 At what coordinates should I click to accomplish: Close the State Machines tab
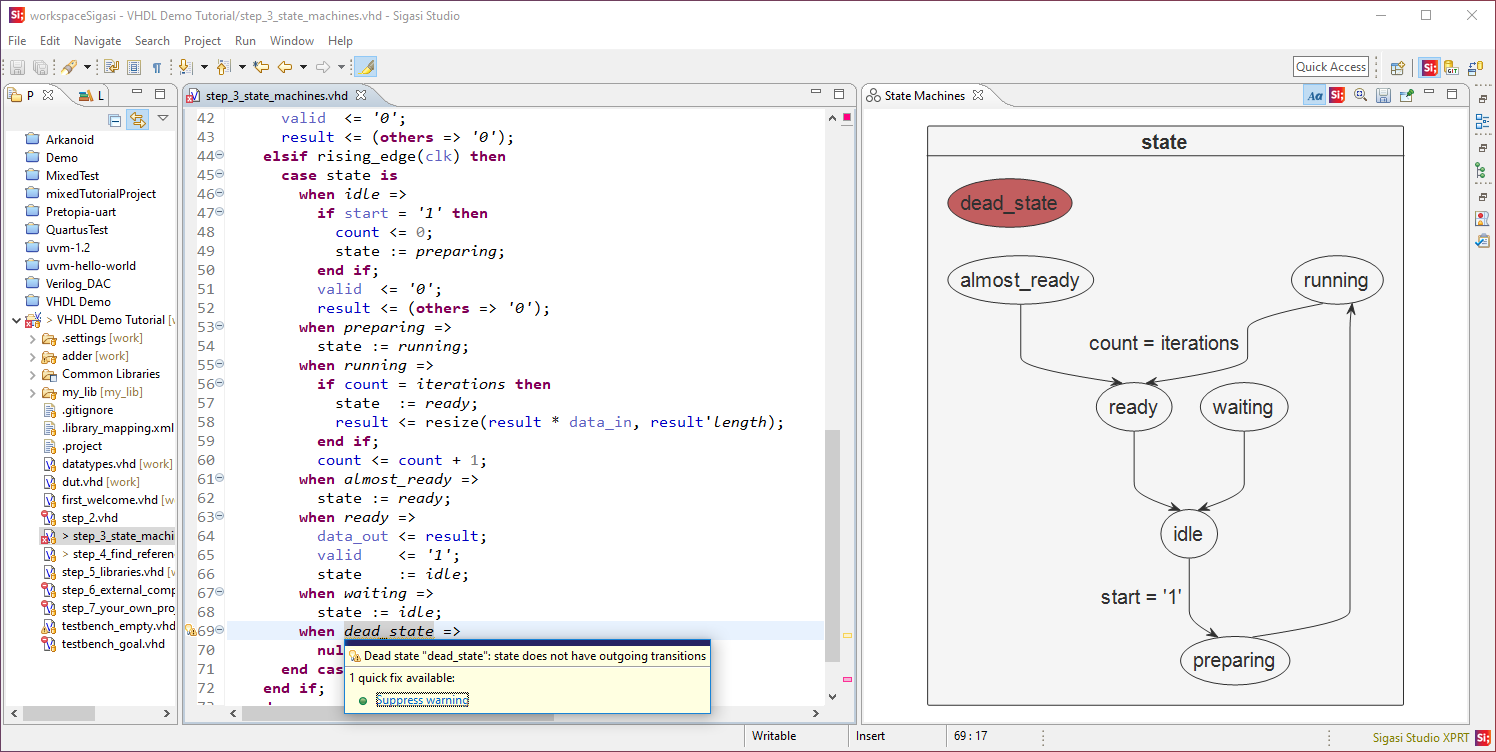979,95
